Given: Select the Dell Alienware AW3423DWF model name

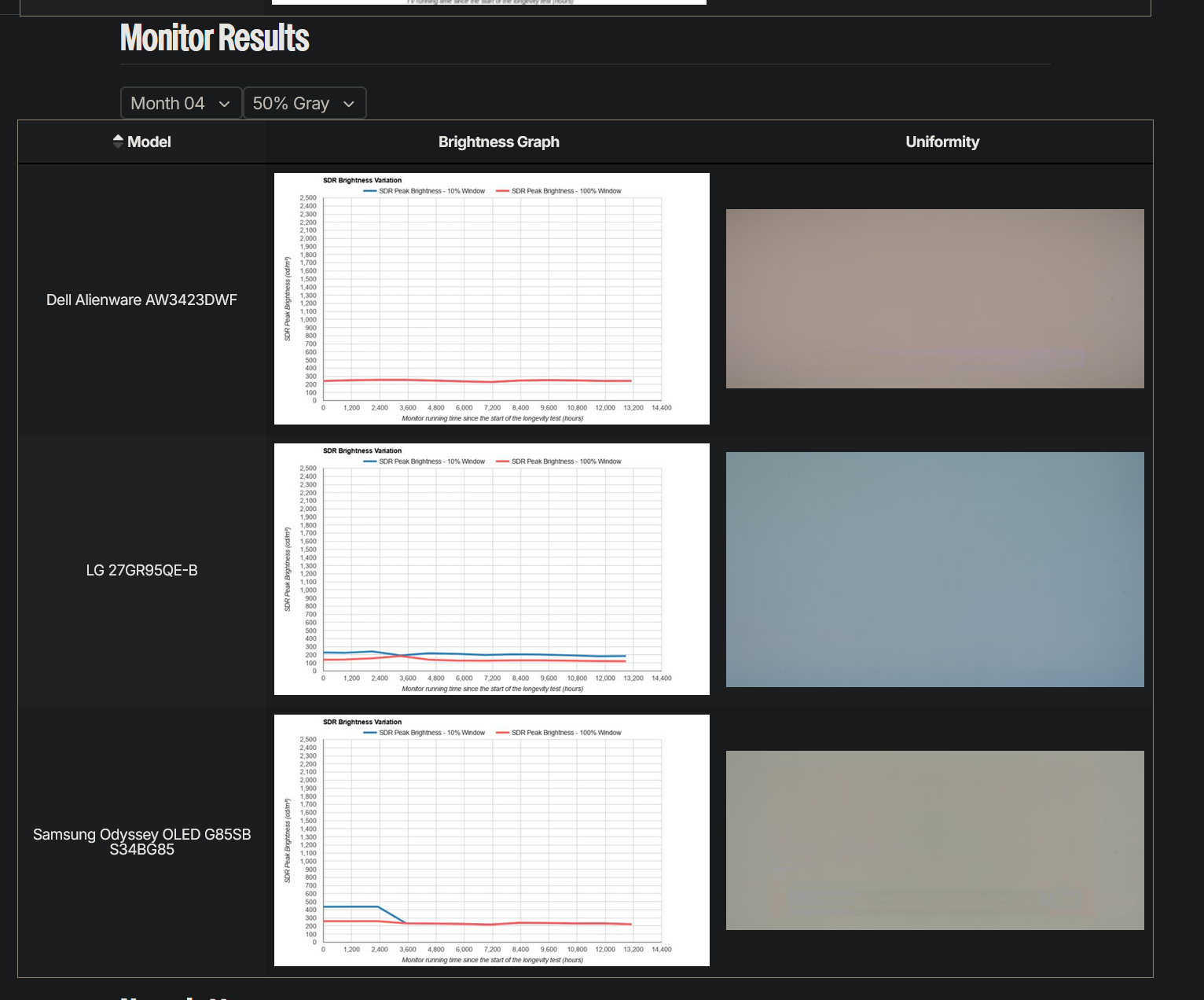Looking at the screenshot, I should click(141, 300).
